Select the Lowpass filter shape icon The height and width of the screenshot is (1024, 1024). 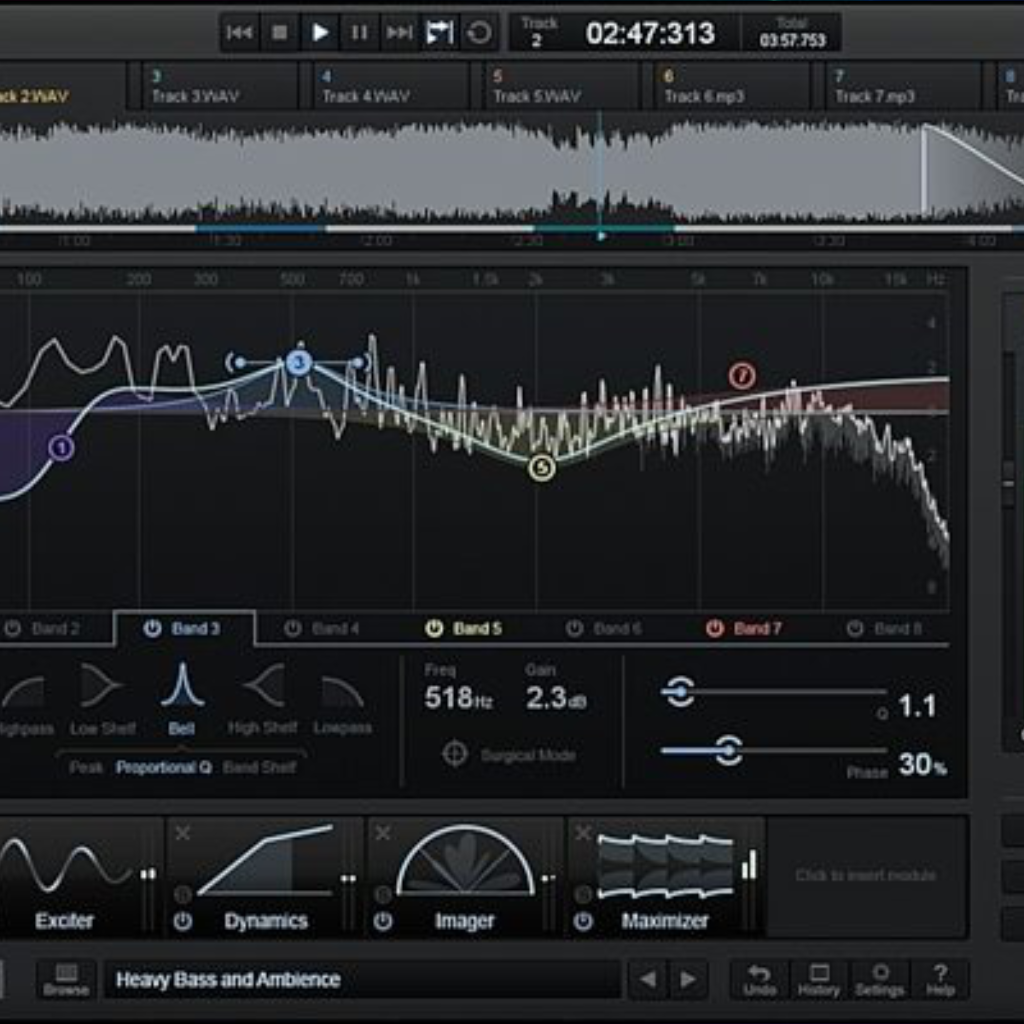tap(342, 691)
